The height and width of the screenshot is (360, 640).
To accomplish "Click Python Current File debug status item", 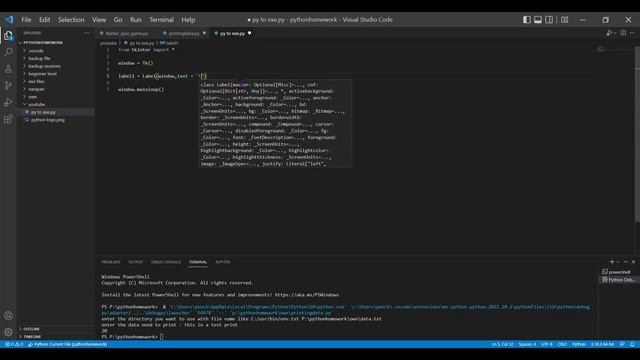I will tap(67, 344).
